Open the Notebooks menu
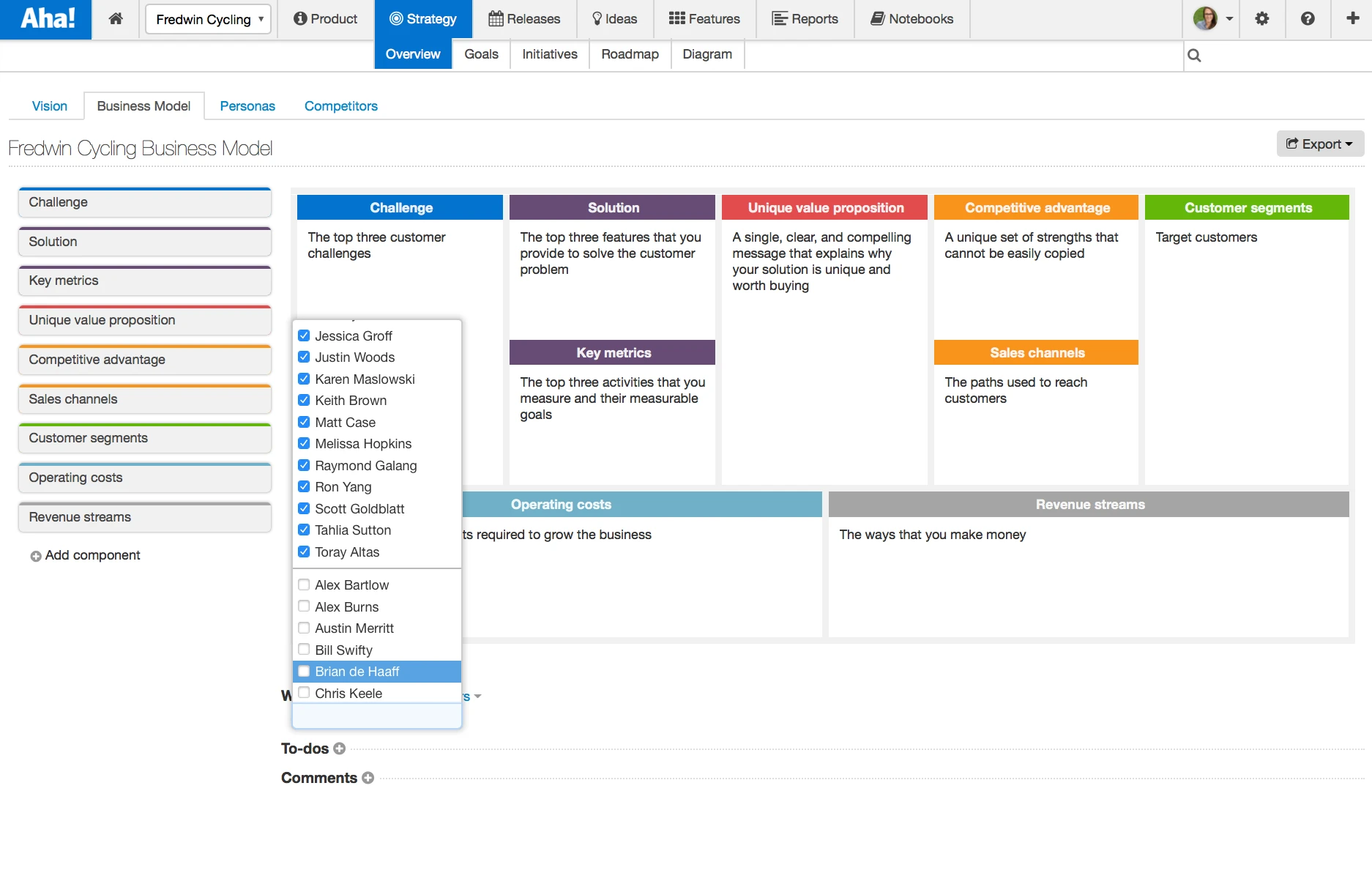 tap(912, 19)
